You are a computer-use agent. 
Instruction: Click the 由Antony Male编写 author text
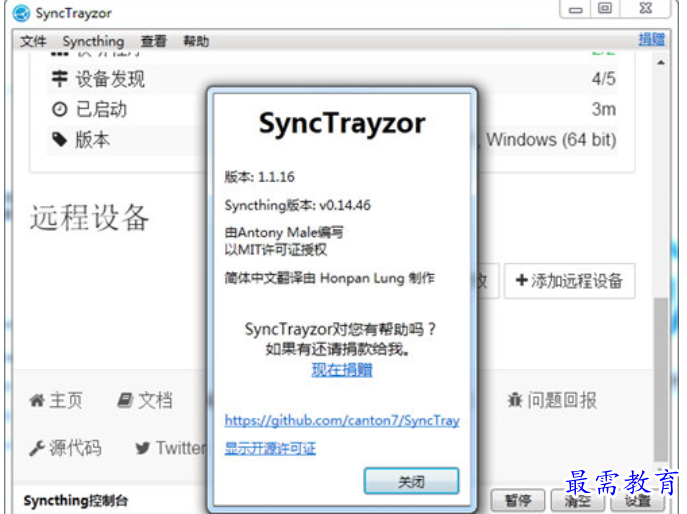click(284, 232)
